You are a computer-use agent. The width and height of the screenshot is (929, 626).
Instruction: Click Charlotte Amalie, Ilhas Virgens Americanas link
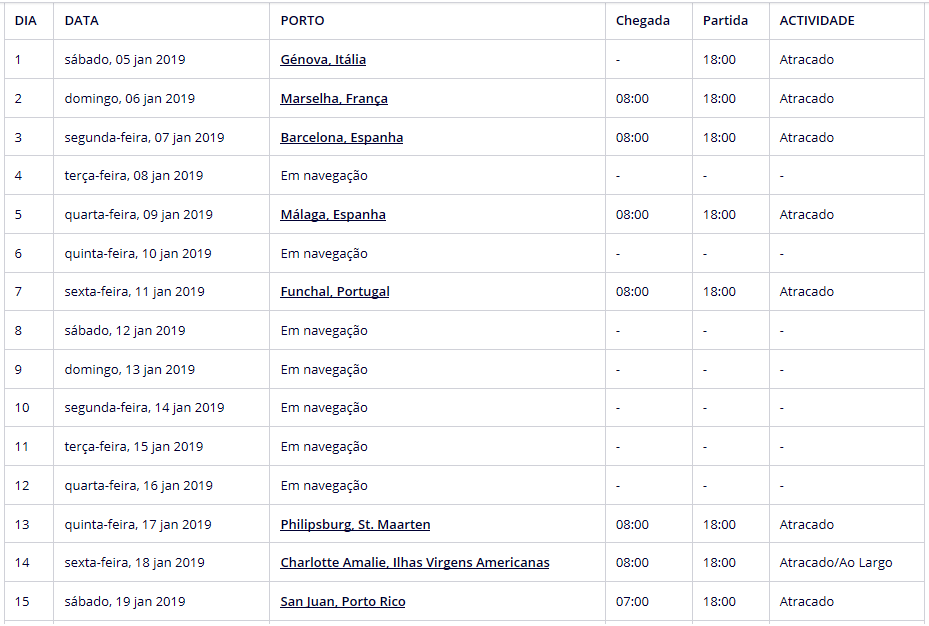(x=414, y=563)
